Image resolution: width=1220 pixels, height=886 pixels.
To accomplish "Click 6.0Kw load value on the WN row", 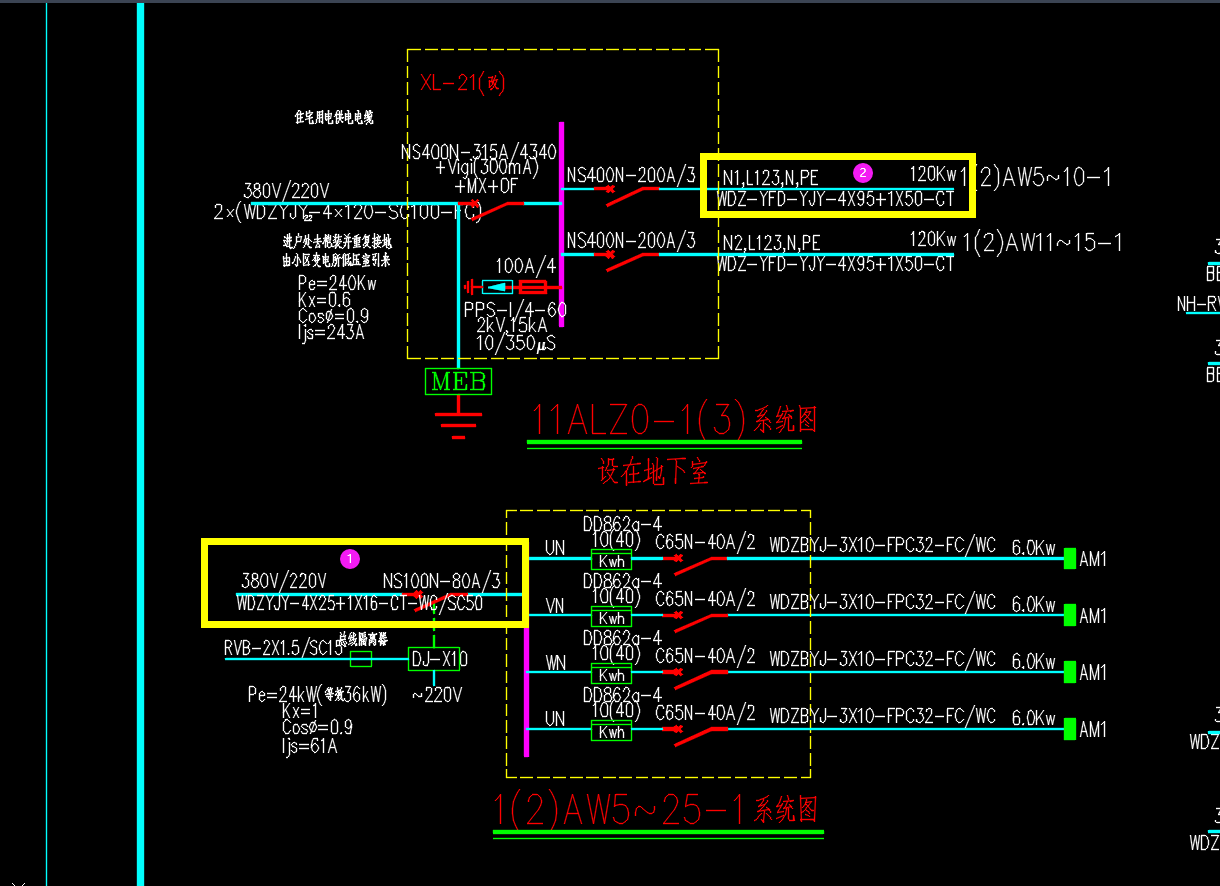I will point(1033,661).
